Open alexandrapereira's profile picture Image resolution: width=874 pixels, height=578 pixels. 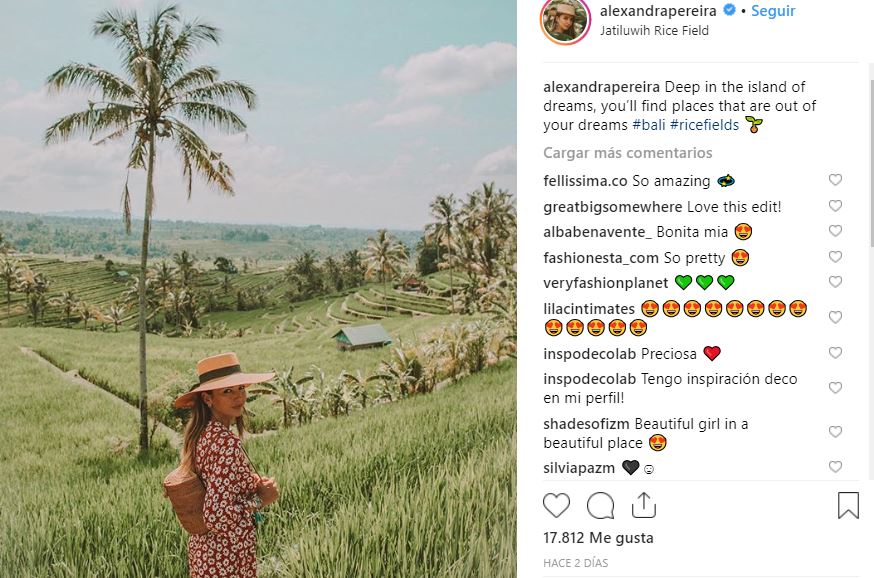tap(565, 20)
